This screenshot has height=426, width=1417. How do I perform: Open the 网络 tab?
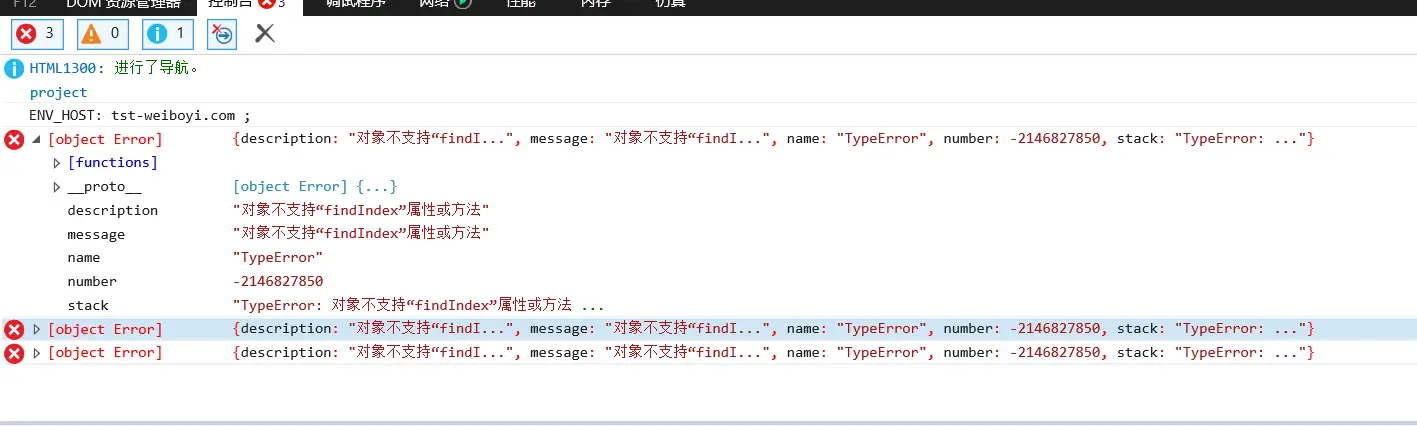click(x=445, y=4)
